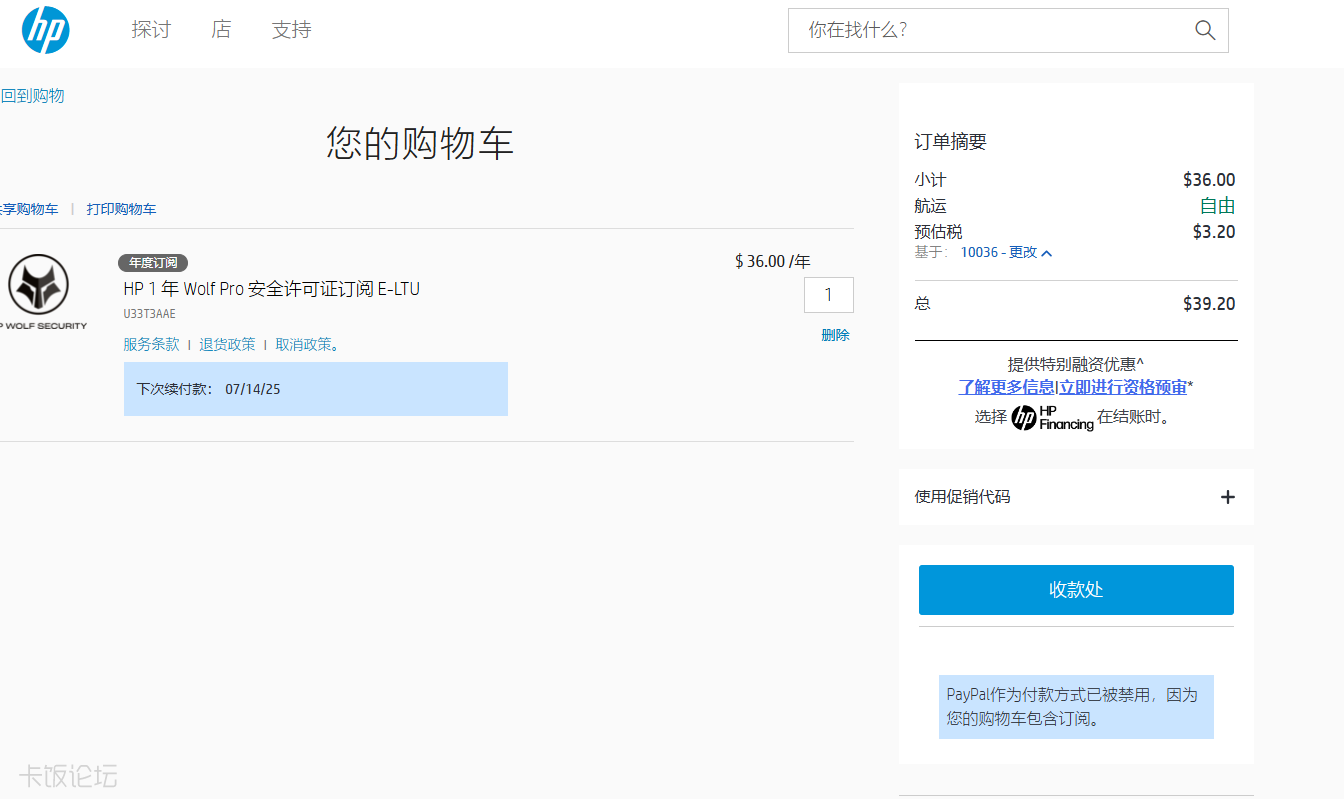Click the HP logo in header
This screenshot has height=799, width=1344.
pyautogui.click(x=46, y=30)
